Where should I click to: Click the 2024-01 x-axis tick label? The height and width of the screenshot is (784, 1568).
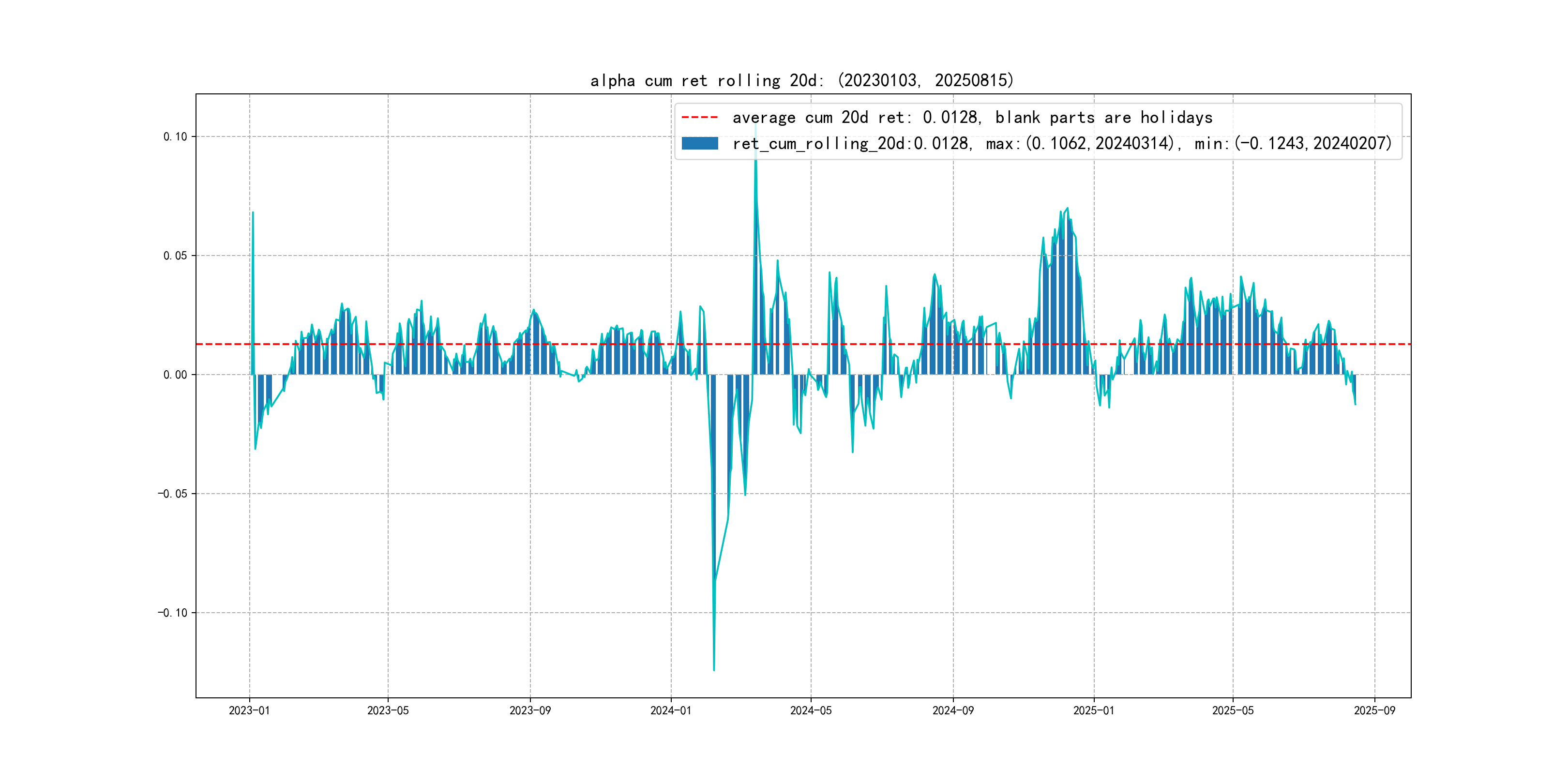671,710
